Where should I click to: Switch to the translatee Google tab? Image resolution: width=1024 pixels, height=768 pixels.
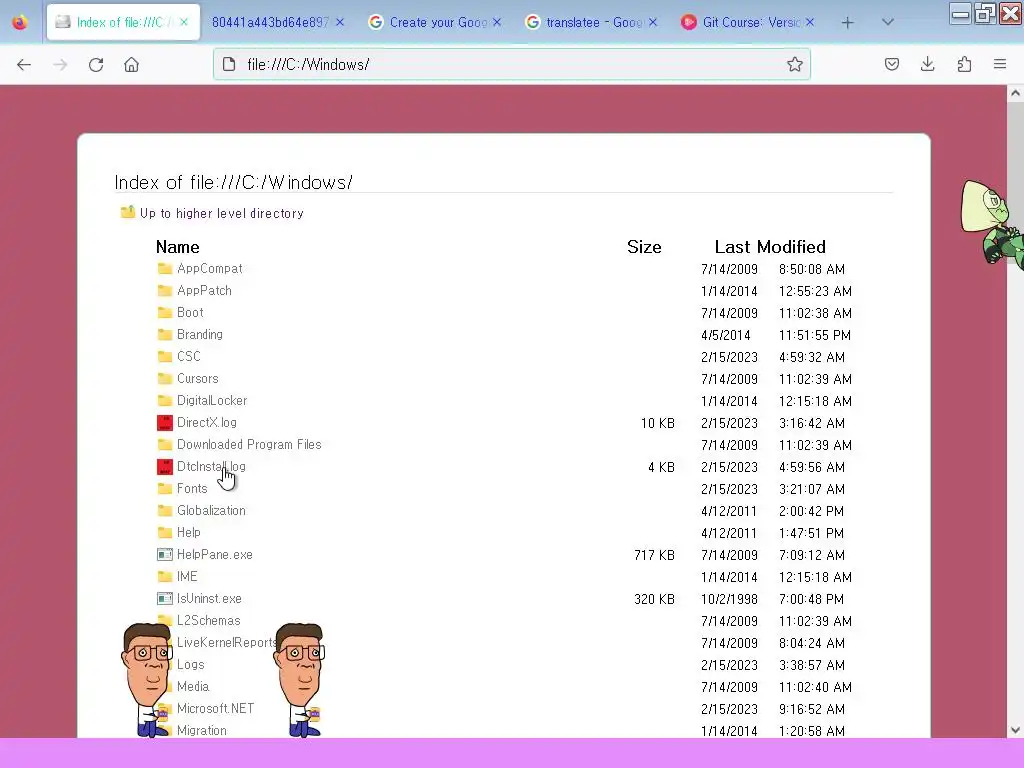[594, 22]
